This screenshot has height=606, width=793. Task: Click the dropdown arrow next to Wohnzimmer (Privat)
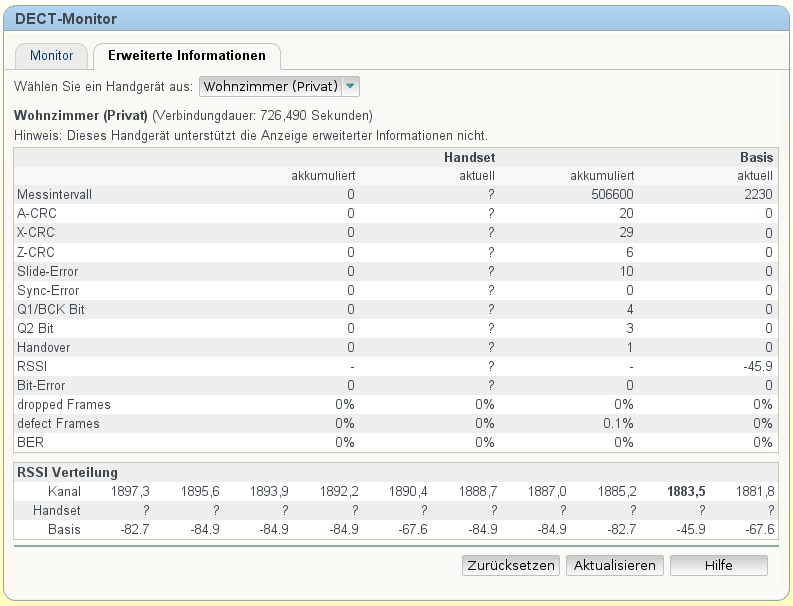point(350,86)
